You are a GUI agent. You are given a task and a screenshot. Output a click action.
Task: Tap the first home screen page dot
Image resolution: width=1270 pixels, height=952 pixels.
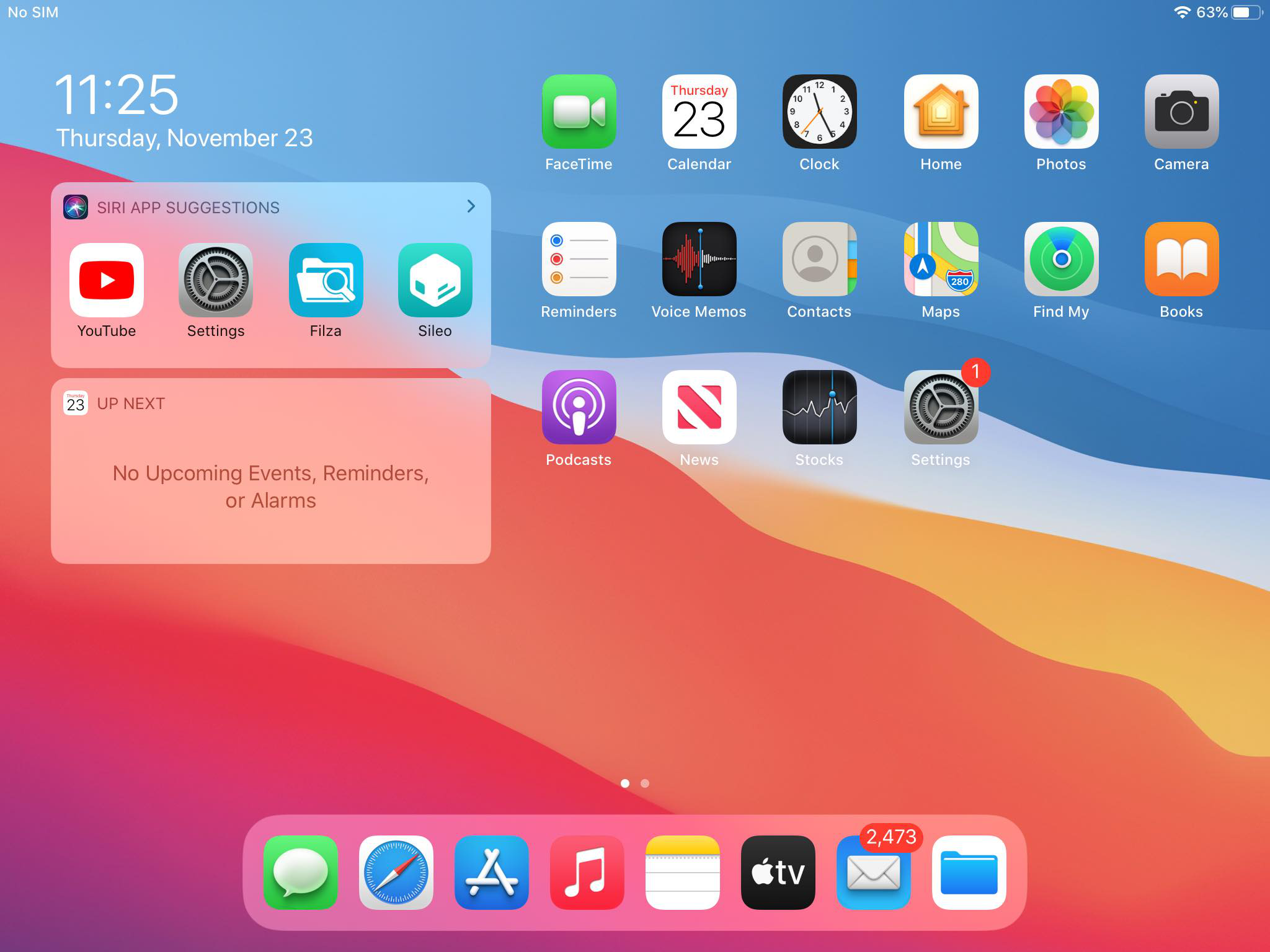(x=625, y=783)
